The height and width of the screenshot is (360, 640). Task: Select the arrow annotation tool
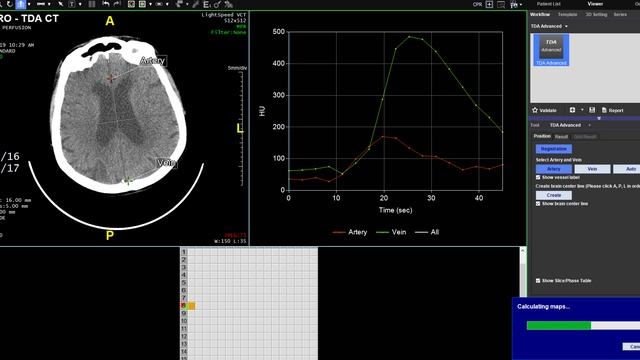tap(61, 4)
